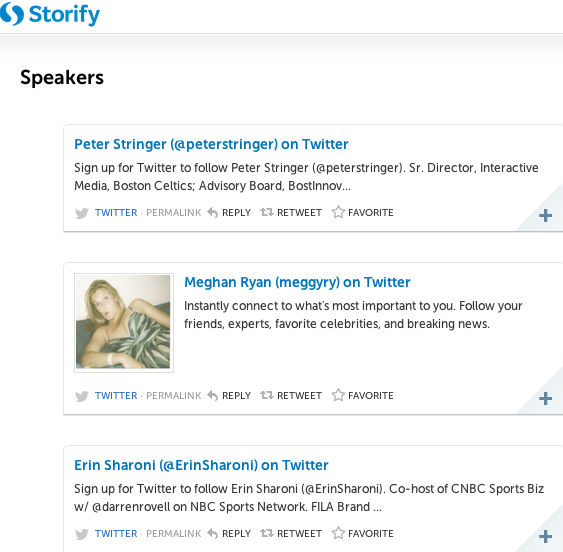Reply to the Peter Stringer post
563x552 pixels.
(229, 213)
